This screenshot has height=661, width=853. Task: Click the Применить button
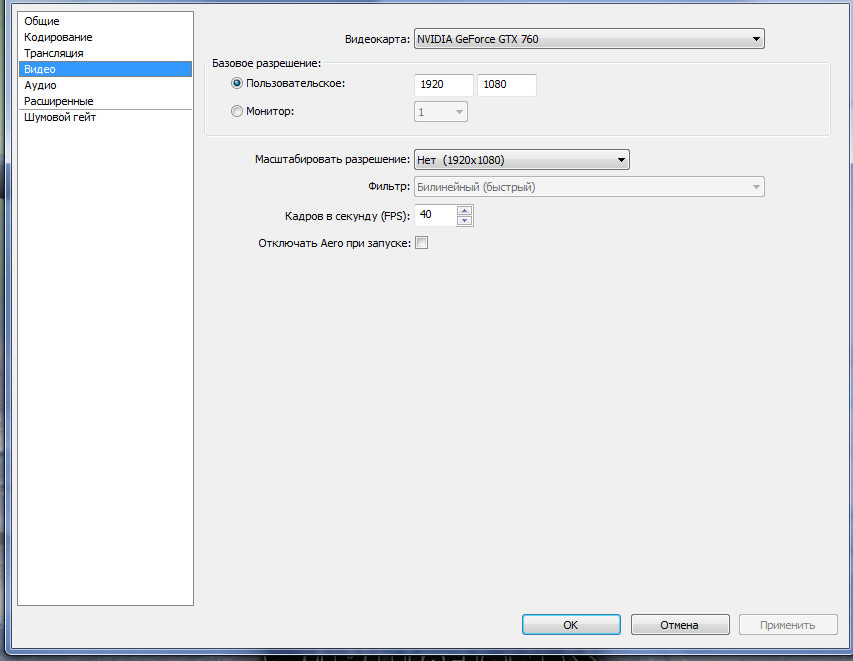tap(788, 625)
